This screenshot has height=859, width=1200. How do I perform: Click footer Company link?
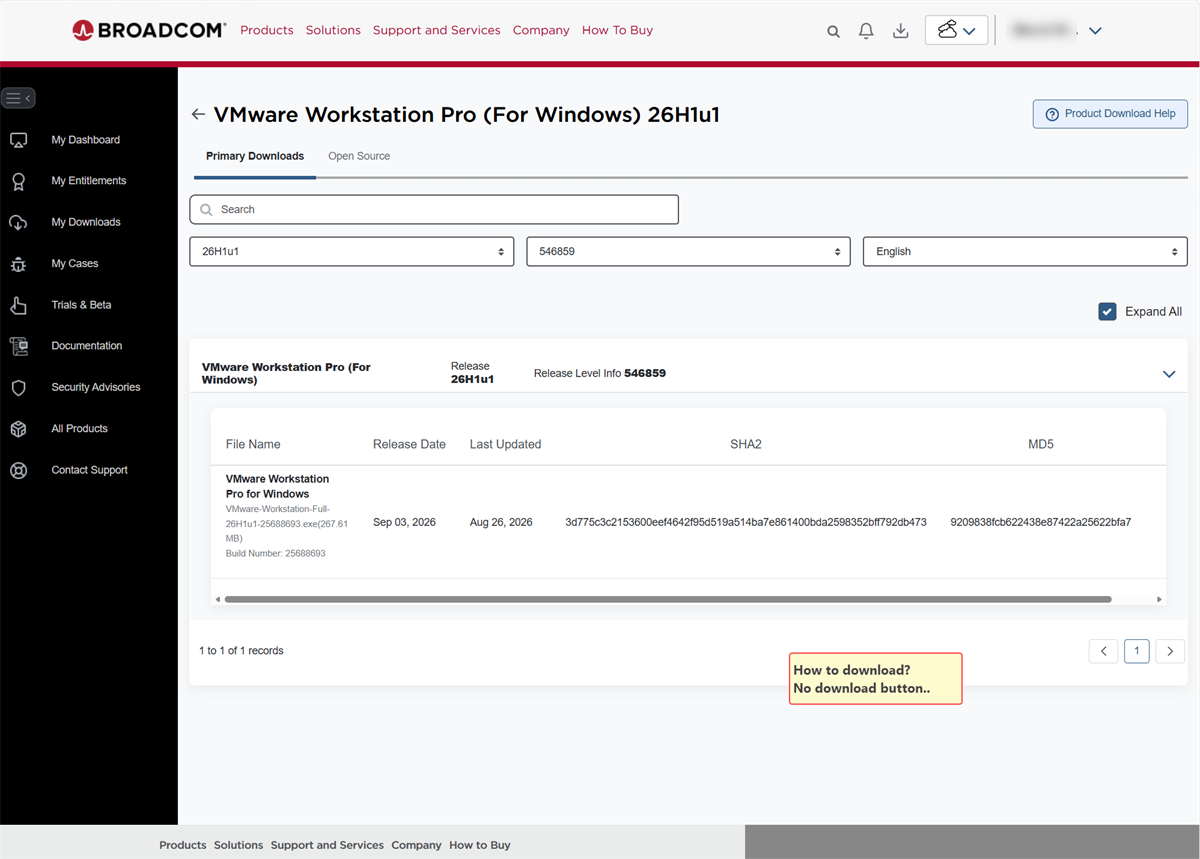[417, 845]
